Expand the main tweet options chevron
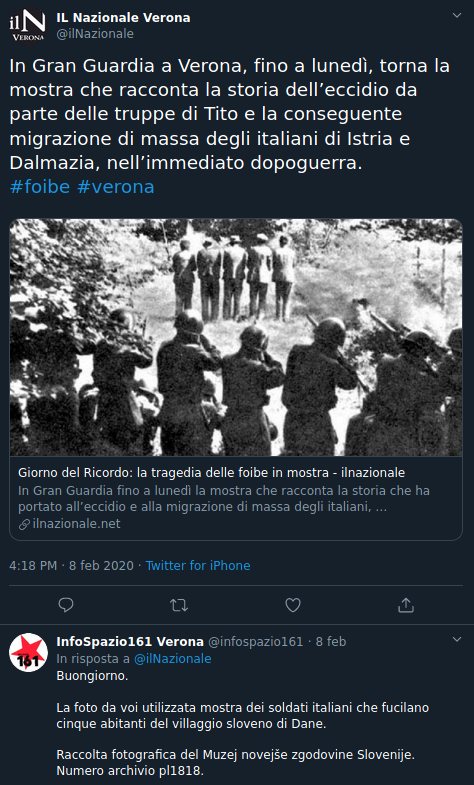The width and height of the screenshot is (474, 785). pyautogui.click(x=456, y=16)
